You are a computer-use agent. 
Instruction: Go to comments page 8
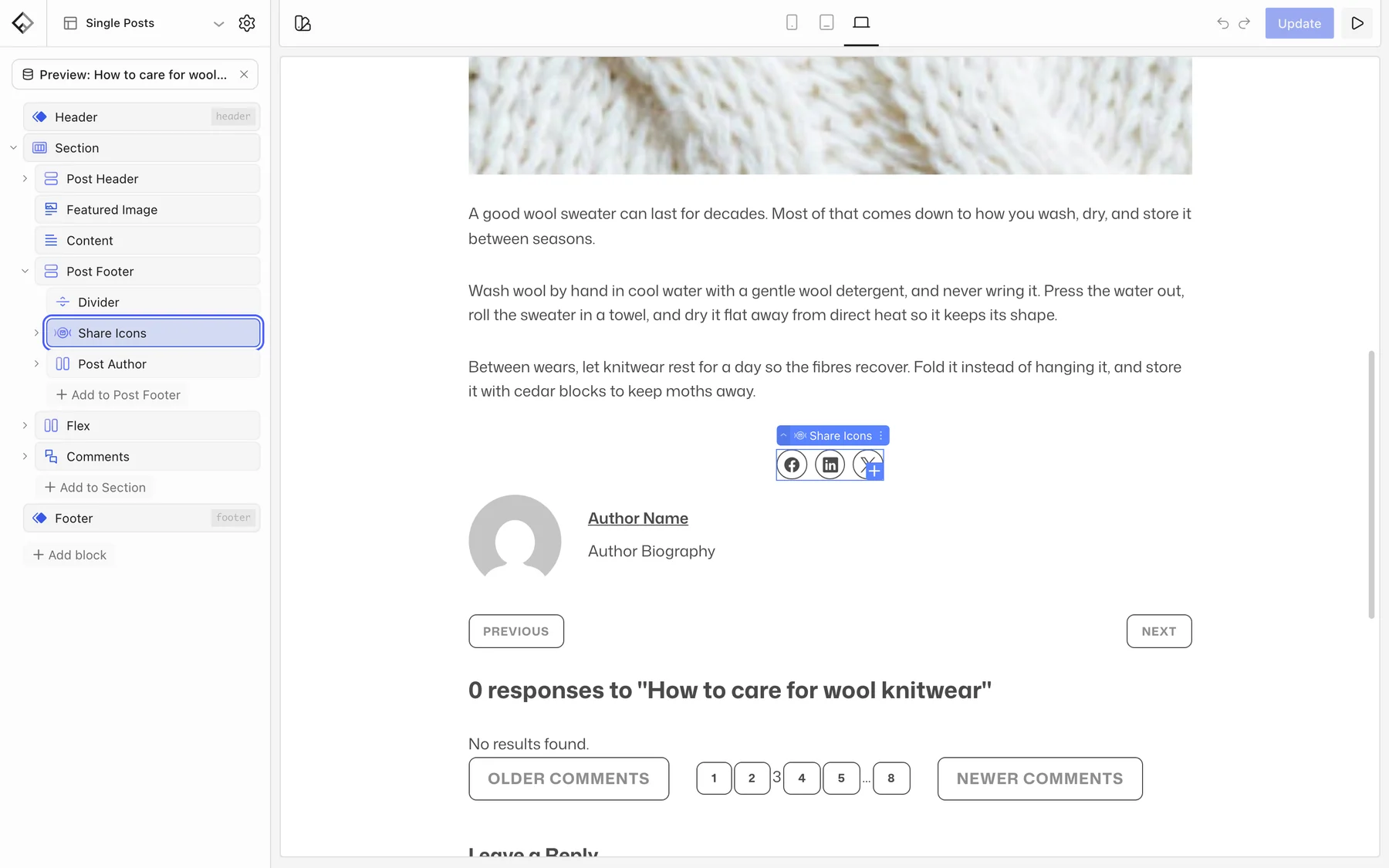coord(891,778)
